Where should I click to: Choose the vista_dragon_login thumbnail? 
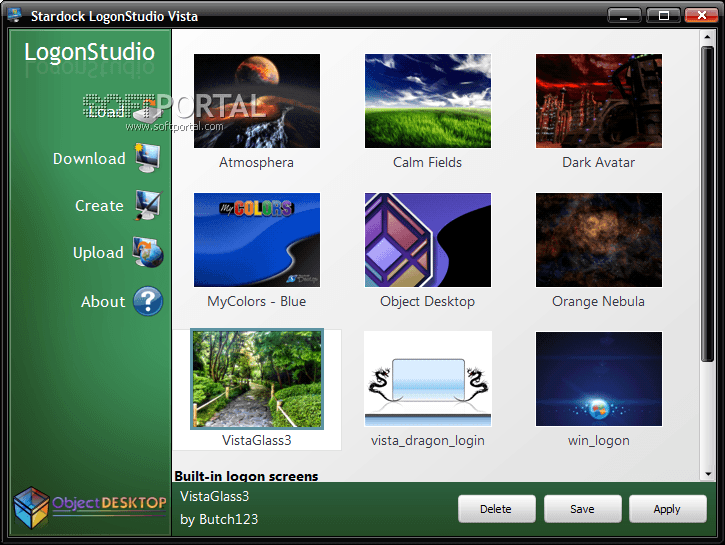[428, 379]
